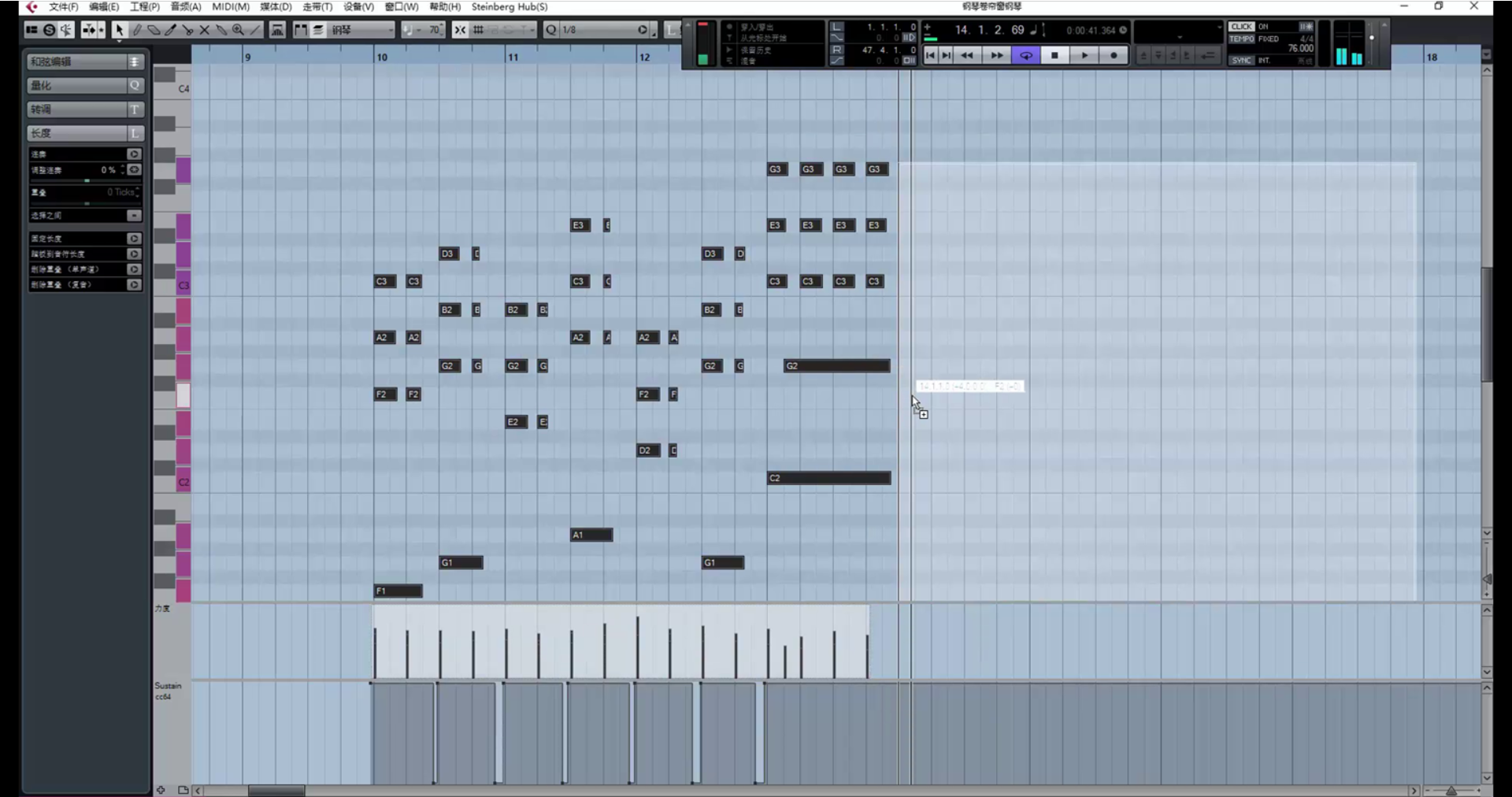The width and height of the screenshot is (1512, 797).
Task: Click the Rewind transport button
Action: 967,55
